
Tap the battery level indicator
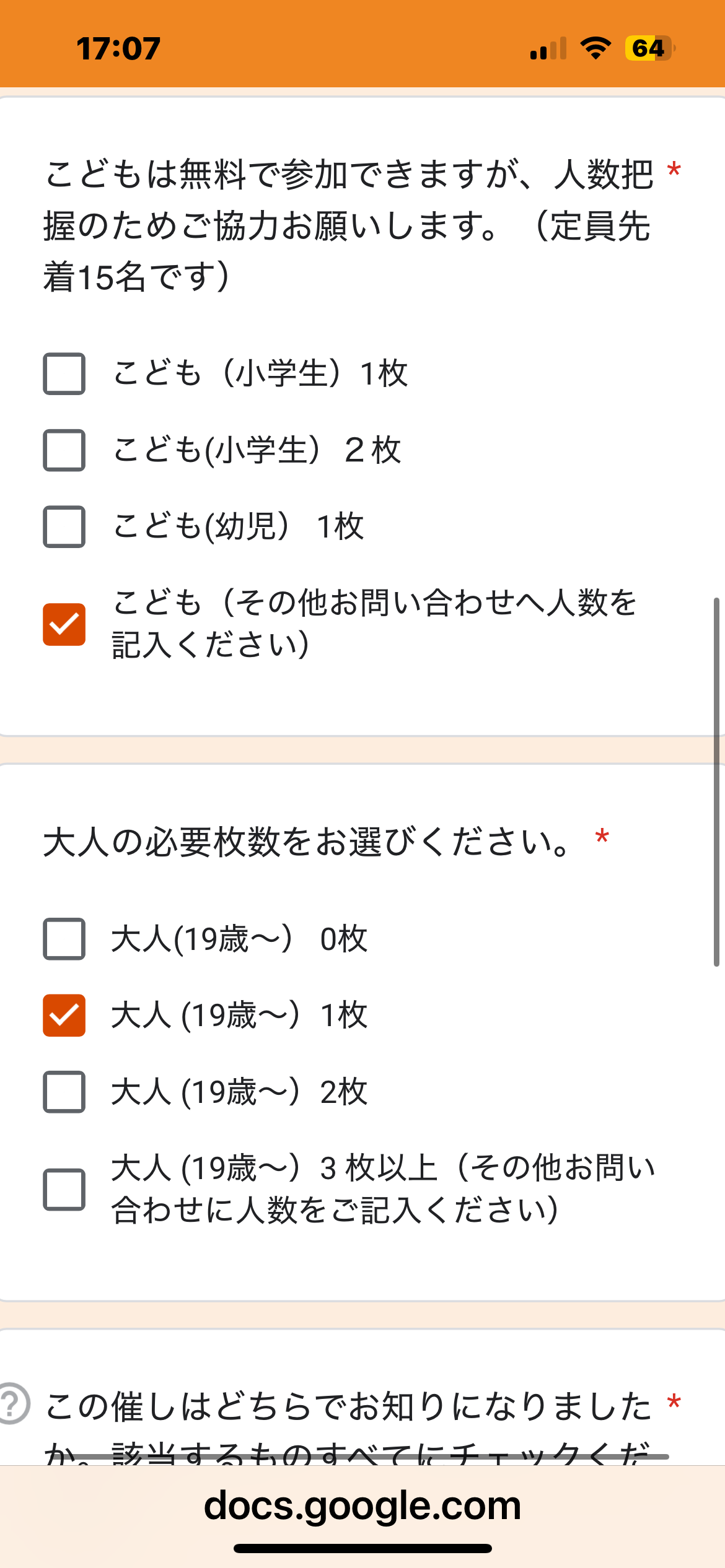(x=649, y=48)
